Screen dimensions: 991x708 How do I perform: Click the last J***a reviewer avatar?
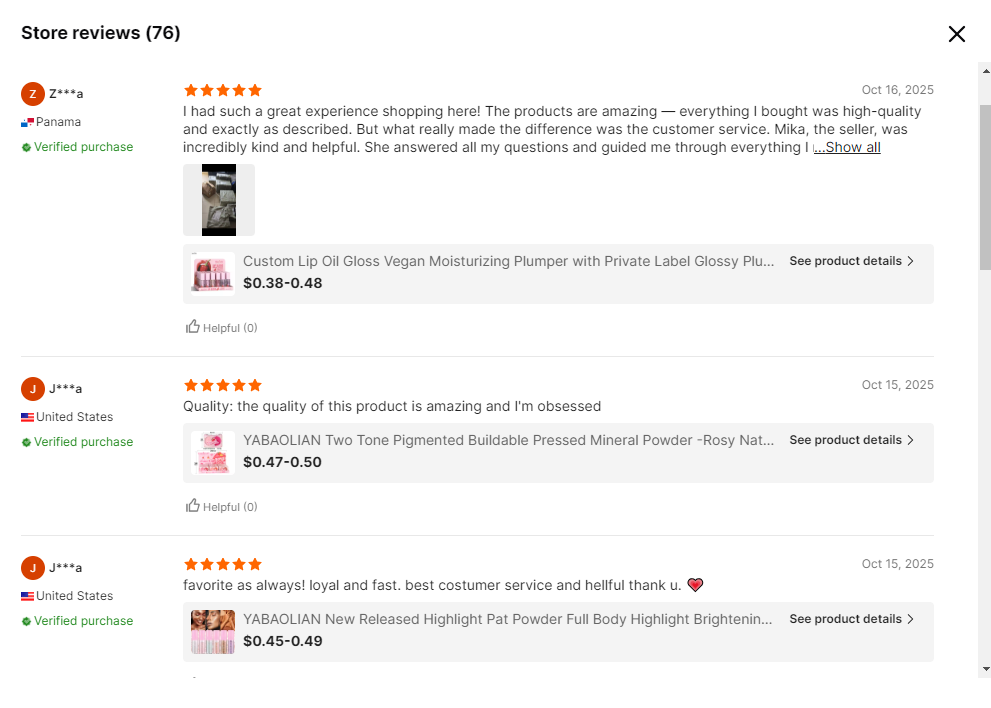(33, 568)
